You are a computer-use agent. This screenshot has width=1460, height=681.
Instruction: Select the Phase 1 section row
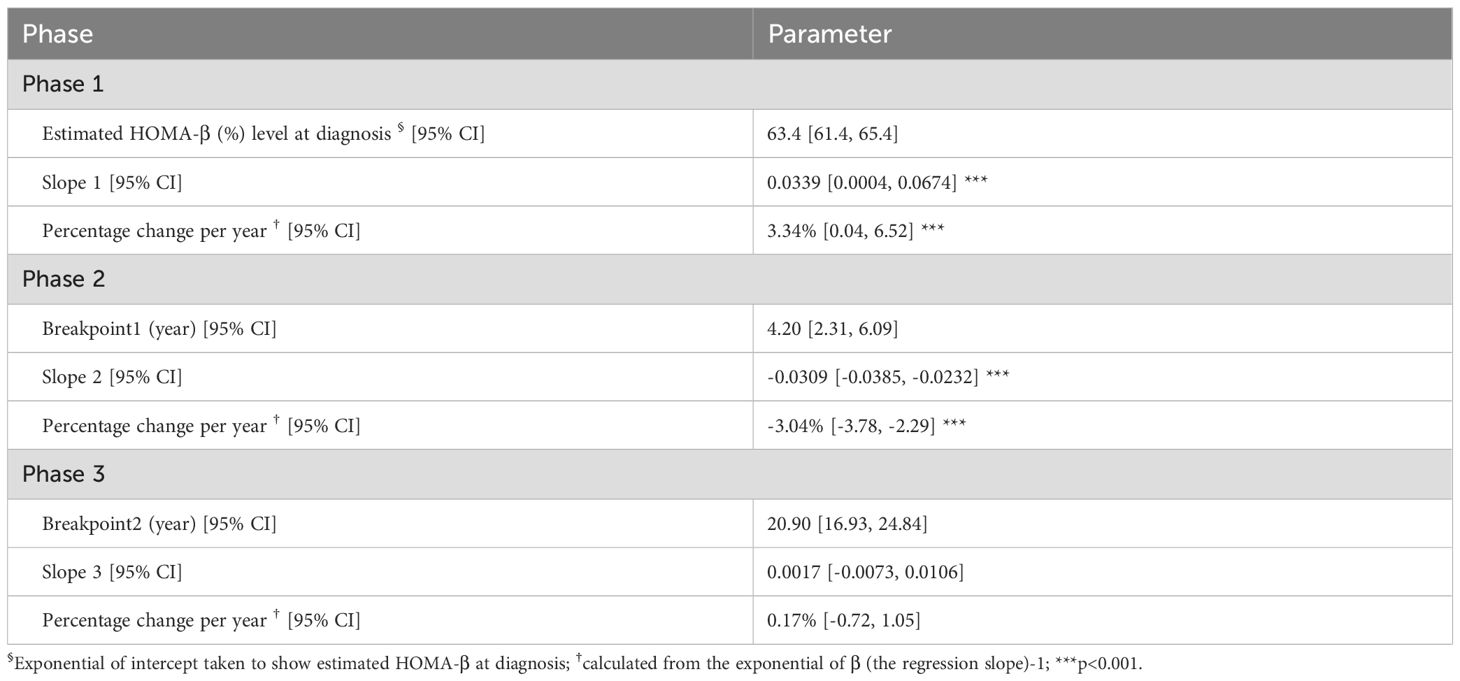point(63,85)
